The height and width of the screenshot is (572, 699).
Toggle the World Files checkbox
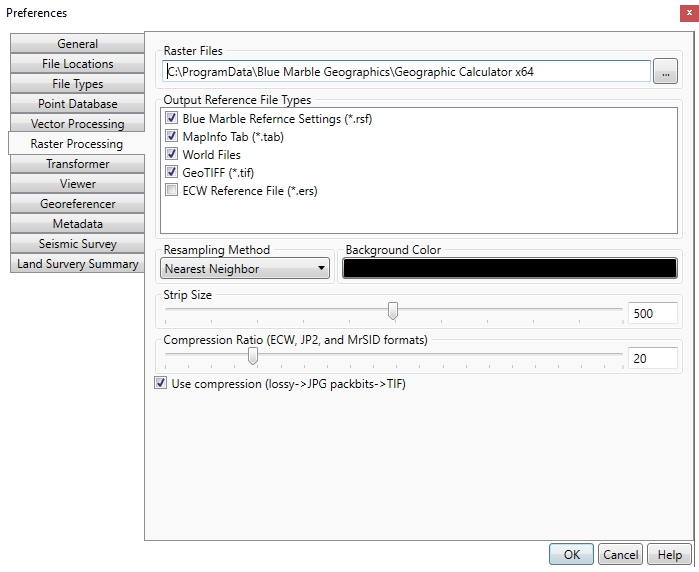[172, 155]
